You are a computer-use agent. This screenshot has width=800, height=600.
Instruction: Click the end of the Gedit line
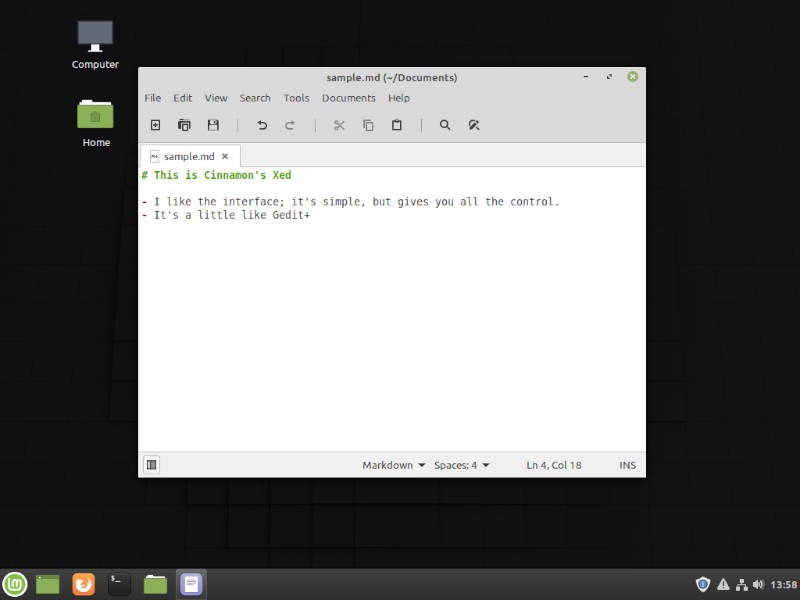(x=311, y=215)
